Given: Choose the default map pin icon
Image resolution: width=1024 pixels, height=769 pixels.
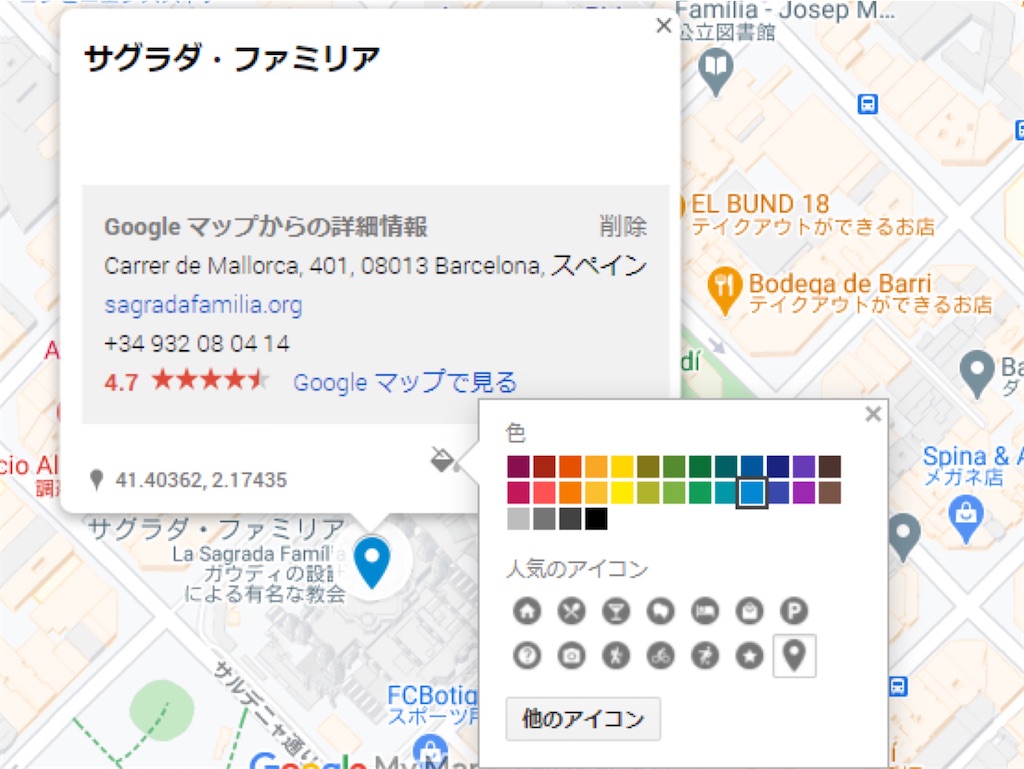Looking at the screenshot, I should (794, 655).
